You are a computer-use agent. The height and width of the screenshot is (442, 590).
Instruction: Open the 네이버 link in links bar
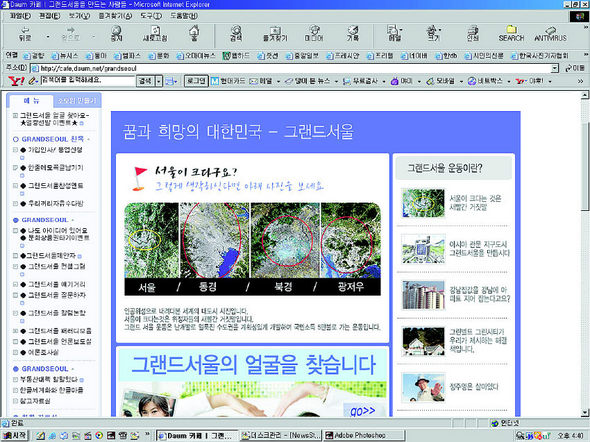coord(414,56)
